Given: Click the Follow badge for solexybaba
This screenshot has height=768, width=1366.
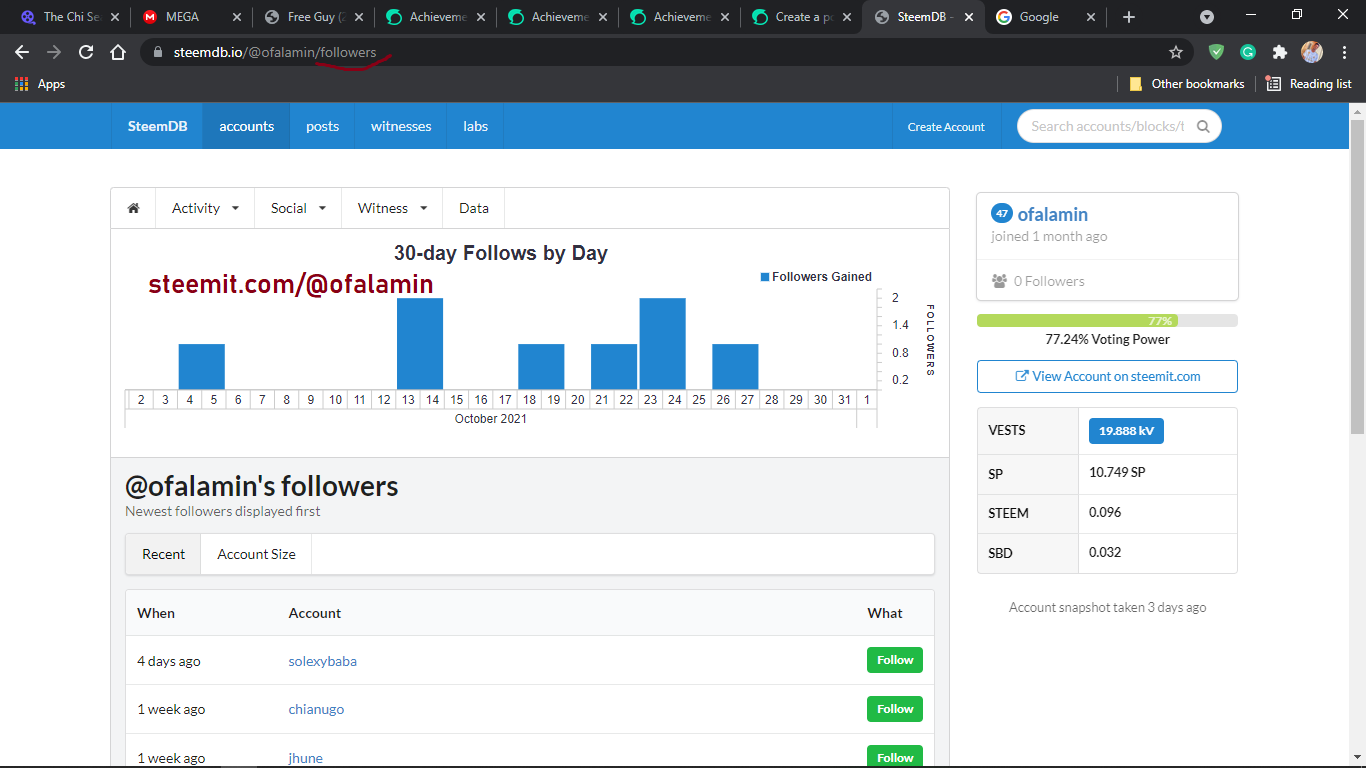Looking at the screenshot, I should coord(895,660).
